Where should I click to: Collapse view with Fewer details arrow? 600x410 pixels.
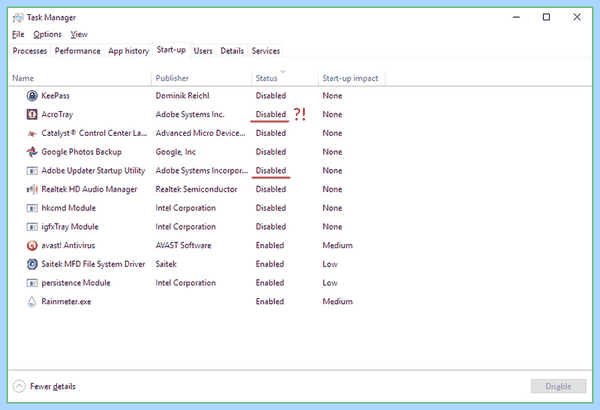point(19,386)
